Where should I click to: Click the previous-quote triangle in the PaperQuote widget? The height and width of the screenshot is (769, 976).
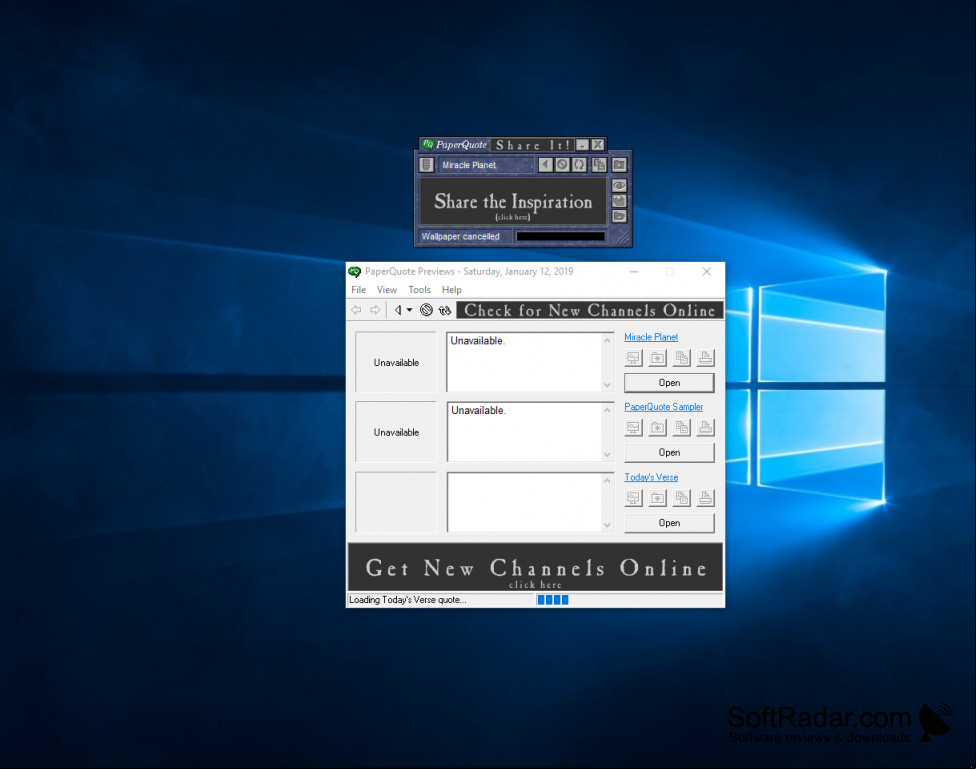coord(545,164)
